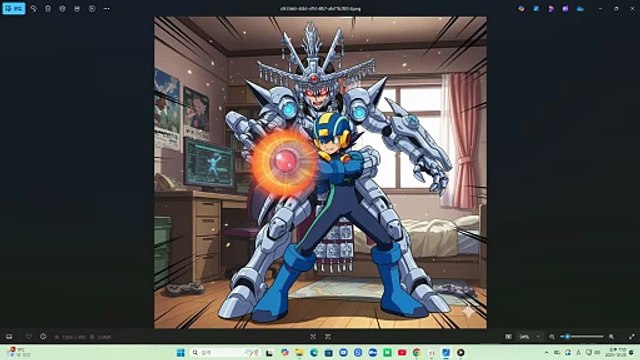This screenshot has height=360, width=640.
Task: Click the file name in the title bar
Action: (320, 9)
